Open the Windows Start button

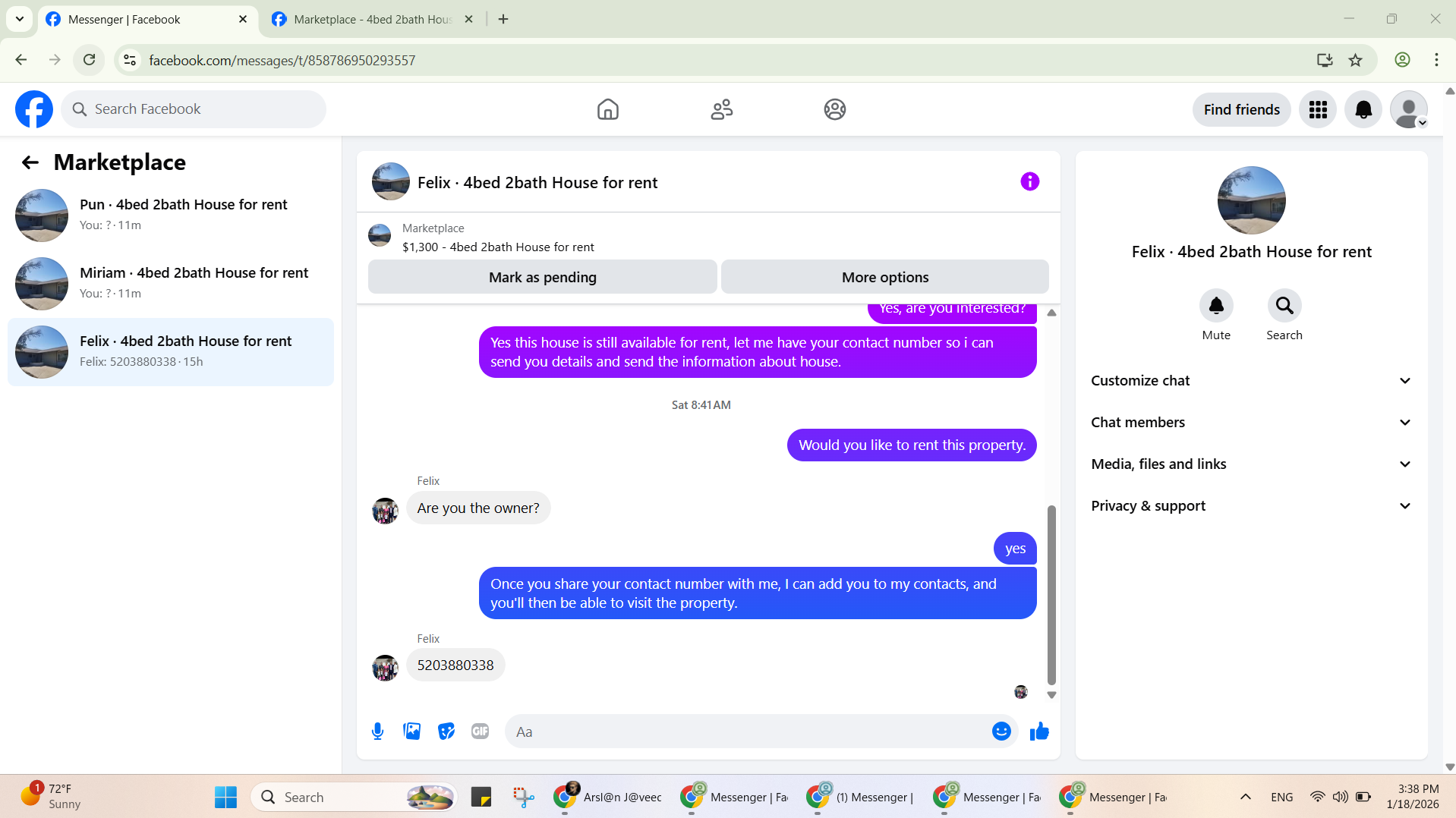coord(225,797)
